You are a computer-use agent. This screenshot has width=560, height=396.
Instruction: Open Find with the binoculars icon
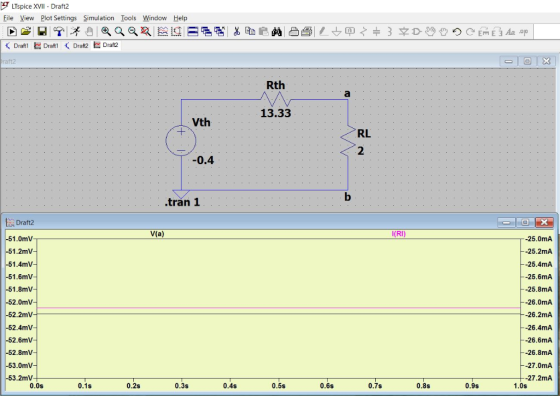coord(277,32)
